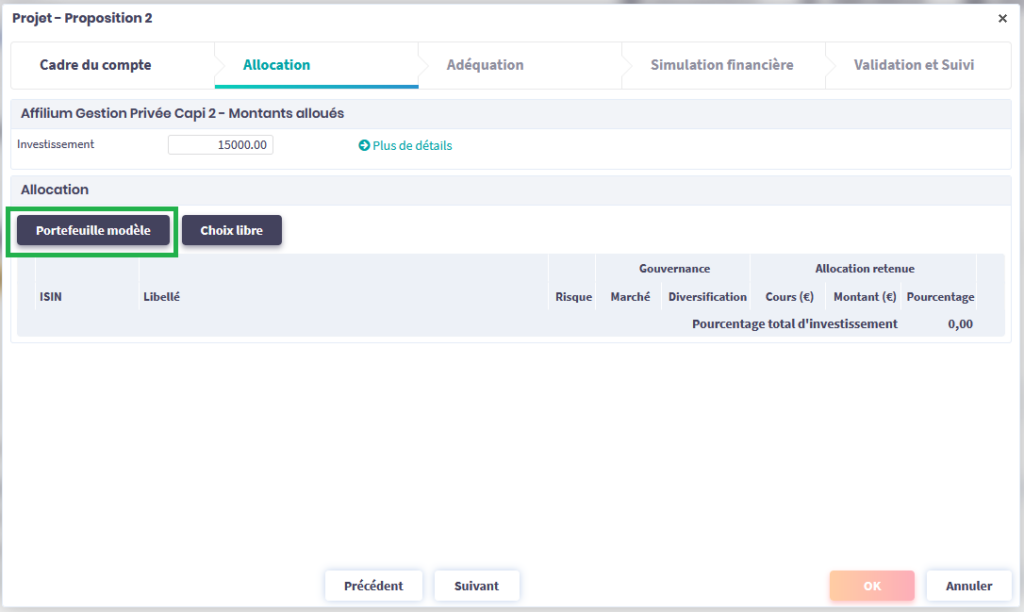
Task: Advance with the Suivant button
Action: [476, 586]
